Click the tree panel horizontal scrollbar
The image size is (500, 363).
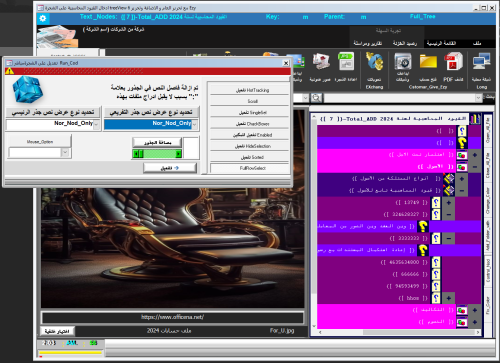398,332
